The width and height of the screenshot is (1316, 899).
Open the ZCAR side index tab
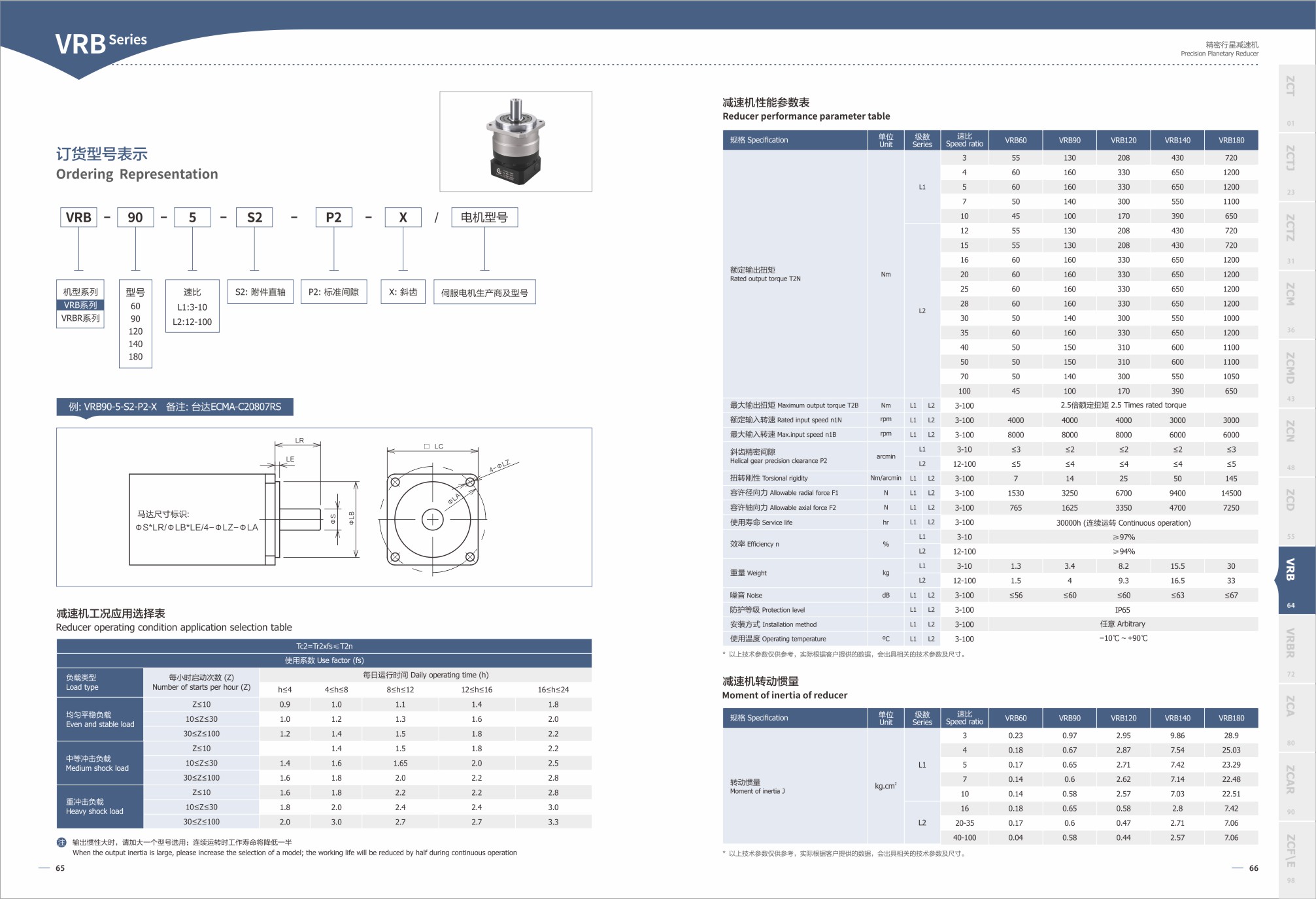(x=1296, y=786)
